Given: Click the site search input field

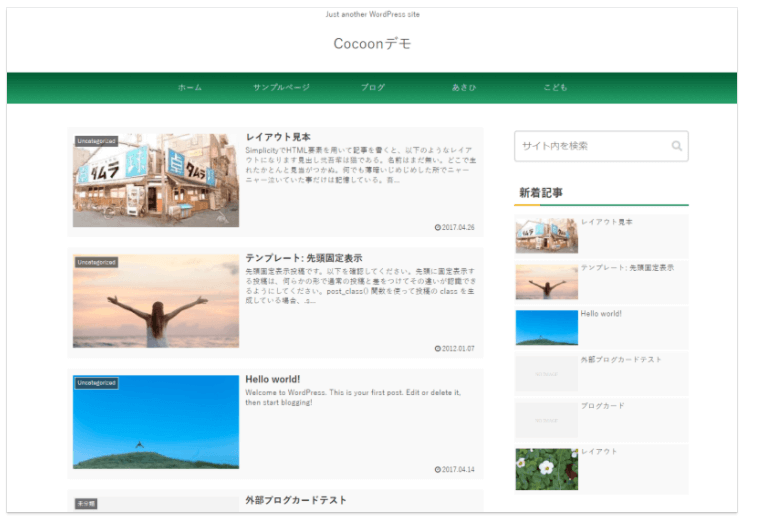Looking at the screenshot, I should point(590,146).
